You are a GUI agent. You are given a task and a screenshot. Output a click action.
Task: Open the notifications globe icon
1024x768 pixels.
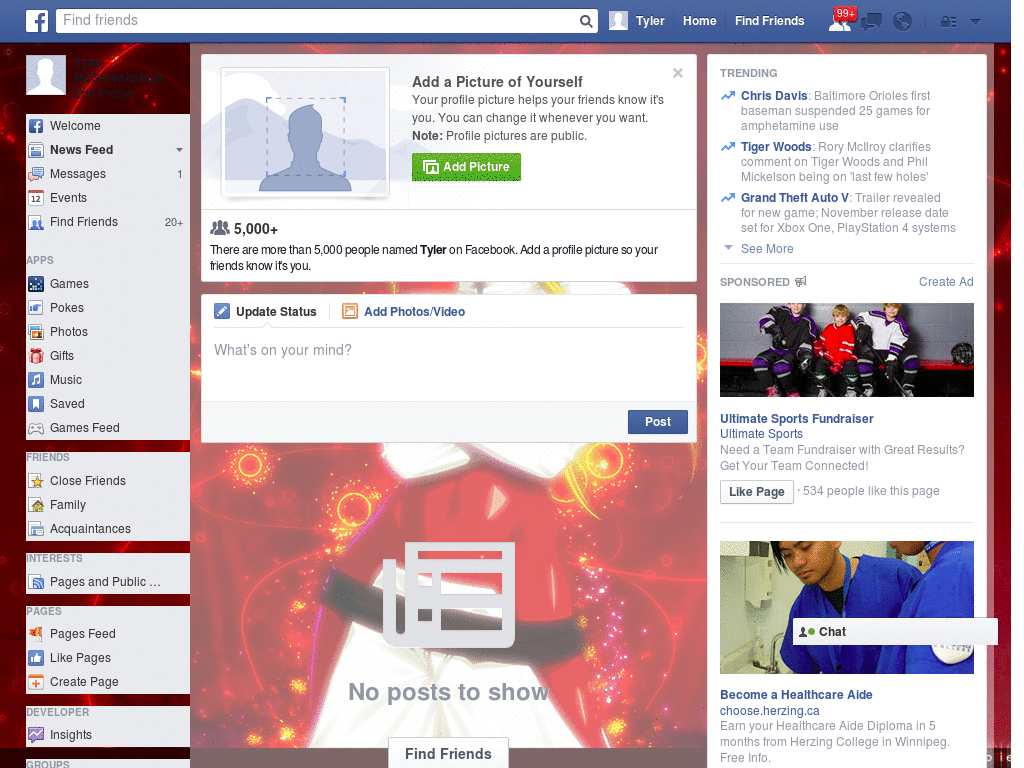point(902,22)
